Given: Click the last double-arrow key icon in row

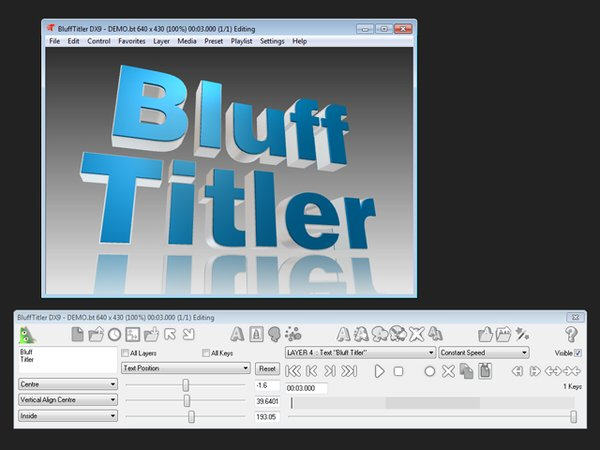Looking at the screenshot, I should [572, 371].
